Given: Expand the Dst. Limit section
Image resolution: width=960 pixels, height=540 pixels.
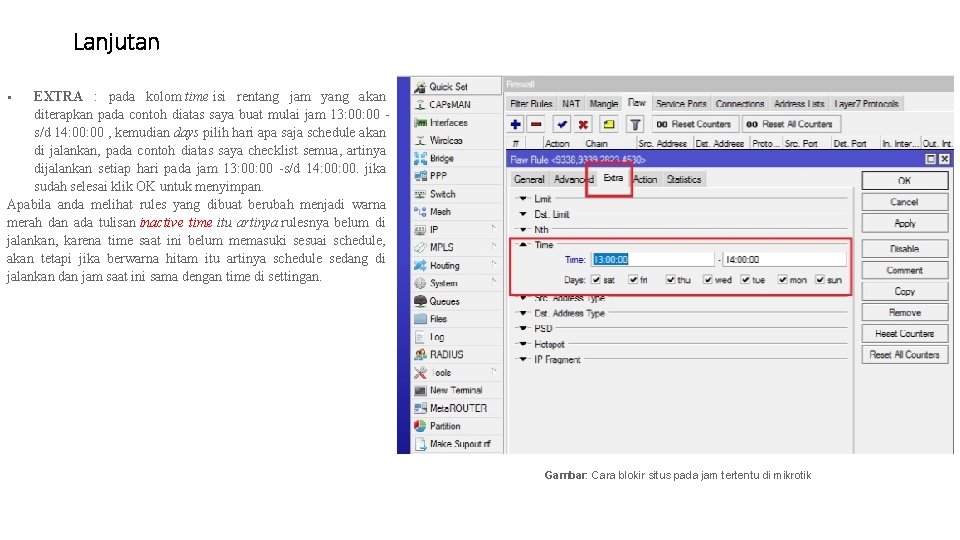Looking at the screenshot, I should (x=523, y=214).
